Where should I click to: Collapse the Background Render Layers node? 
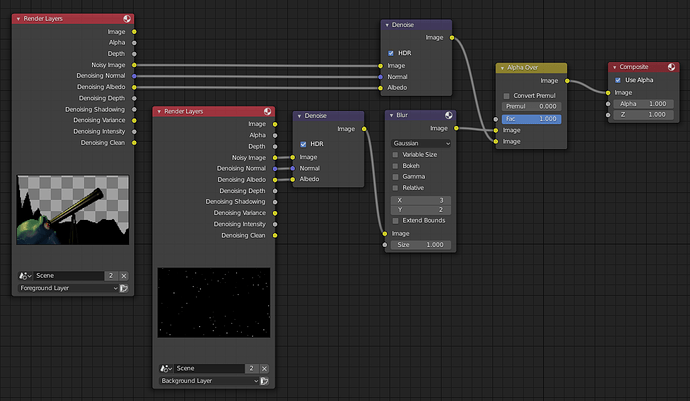point(159,112)
